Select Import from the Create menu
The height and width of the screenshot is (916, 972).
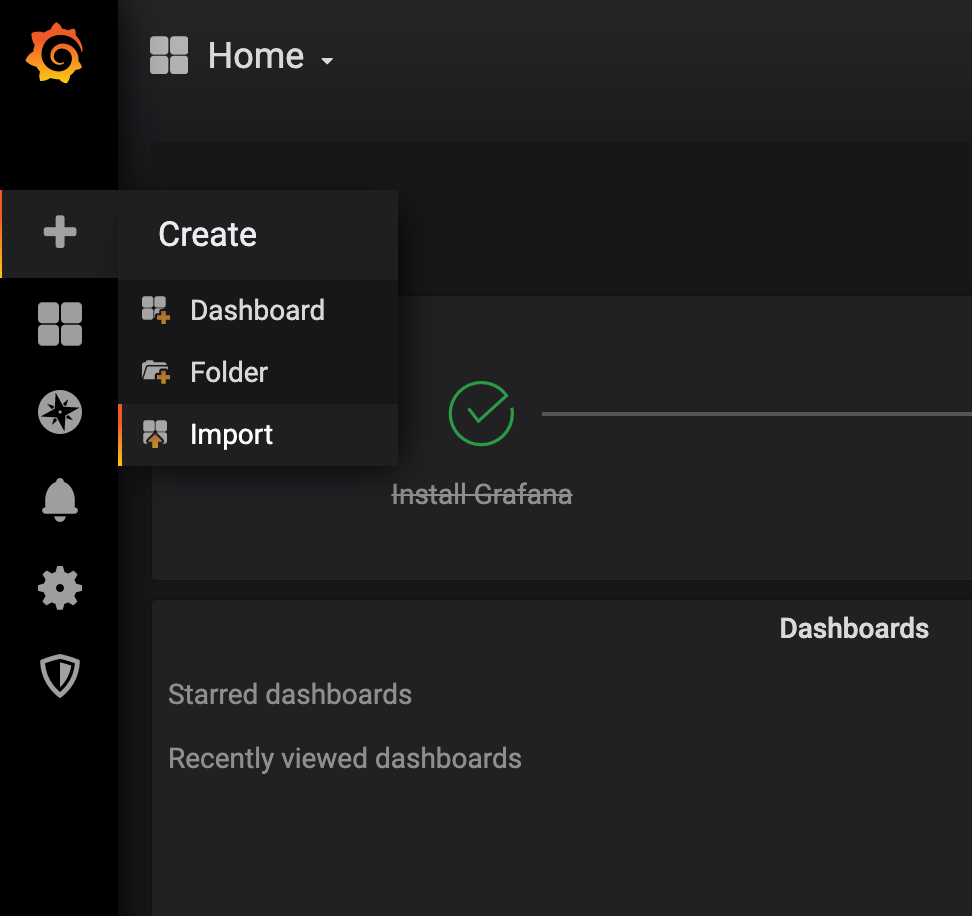(231, 435)
